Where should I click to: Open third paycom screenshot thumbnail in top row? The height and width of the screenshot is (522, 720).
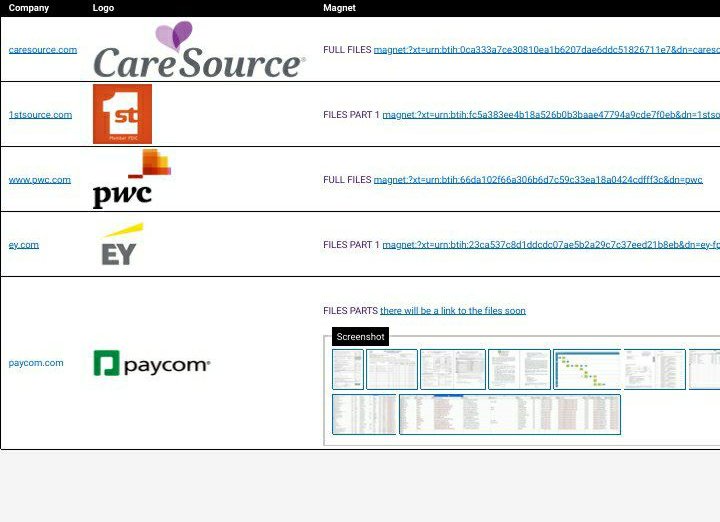coord(453,369)
